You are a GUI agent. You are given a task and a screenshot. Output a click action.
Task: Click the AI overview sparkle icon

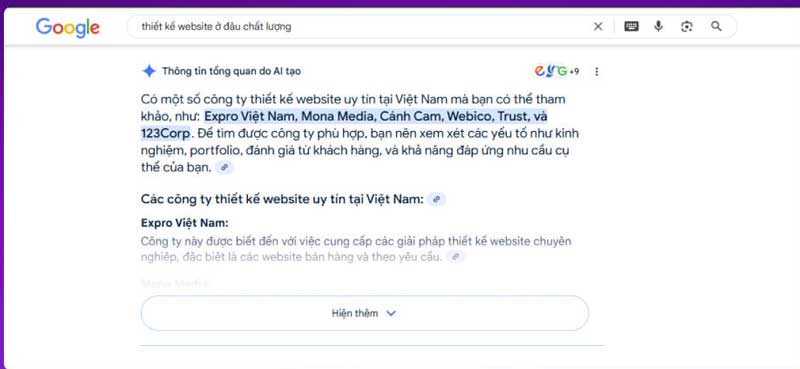149,71
